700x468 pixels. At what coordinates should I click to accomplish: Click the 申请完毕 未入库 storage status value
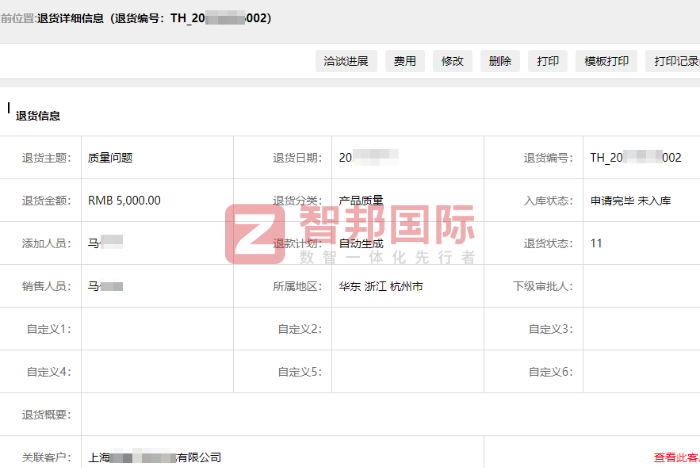[630, 200]
